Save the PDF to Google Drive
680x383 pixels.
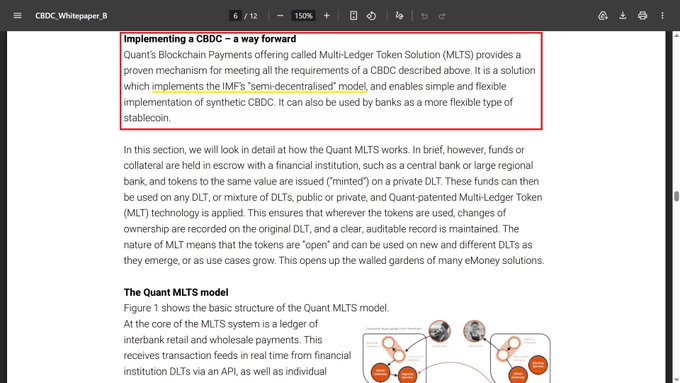603,16
